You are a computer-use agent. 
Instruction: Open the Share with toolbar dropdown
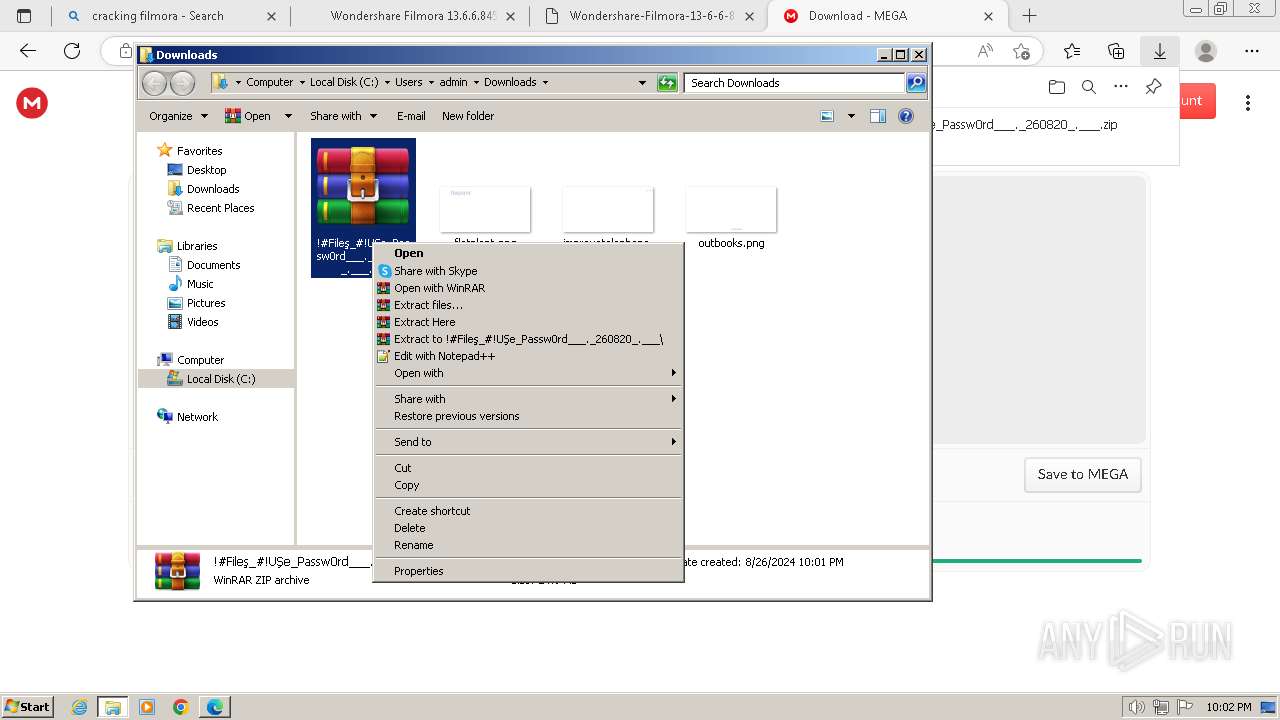point(343,116)
